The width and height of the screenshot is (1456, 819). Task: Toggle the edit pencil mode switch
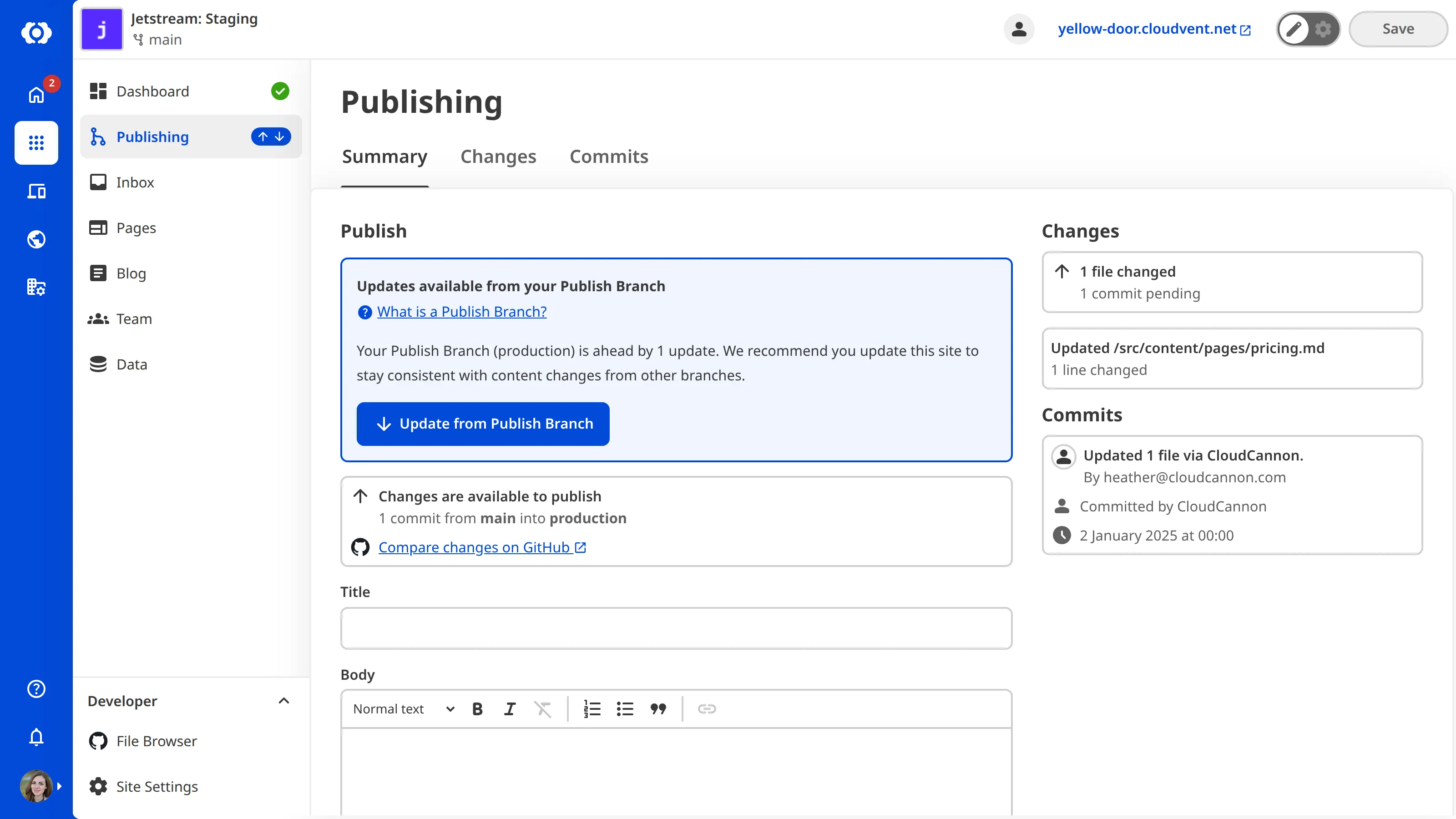pos(1294,29)
